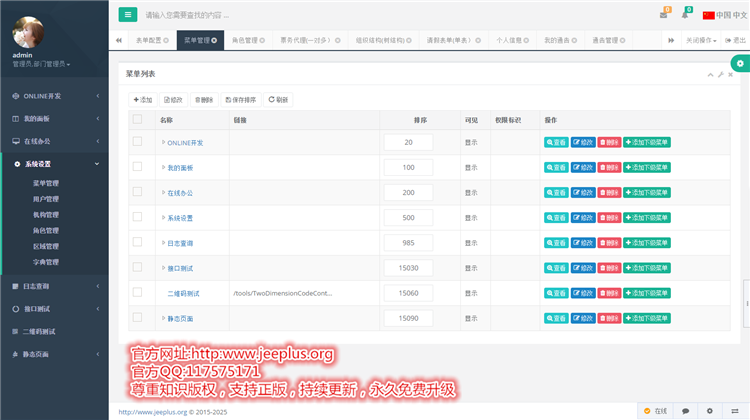Click the swap arrows icon in footer
This screenshot has width=750, height=420.
tap(734, 410)
